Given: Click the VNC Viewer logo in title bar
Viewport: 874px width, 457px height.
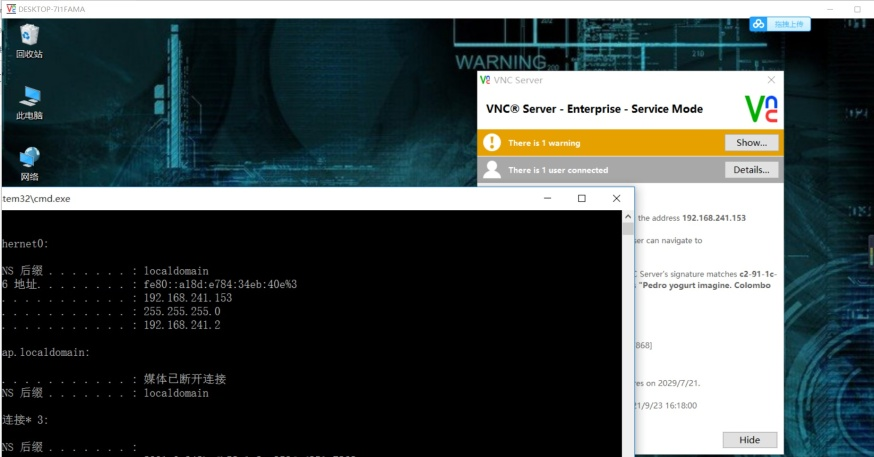Looking at the screenshot, I should pyautogui.click(x=11, y=9).
